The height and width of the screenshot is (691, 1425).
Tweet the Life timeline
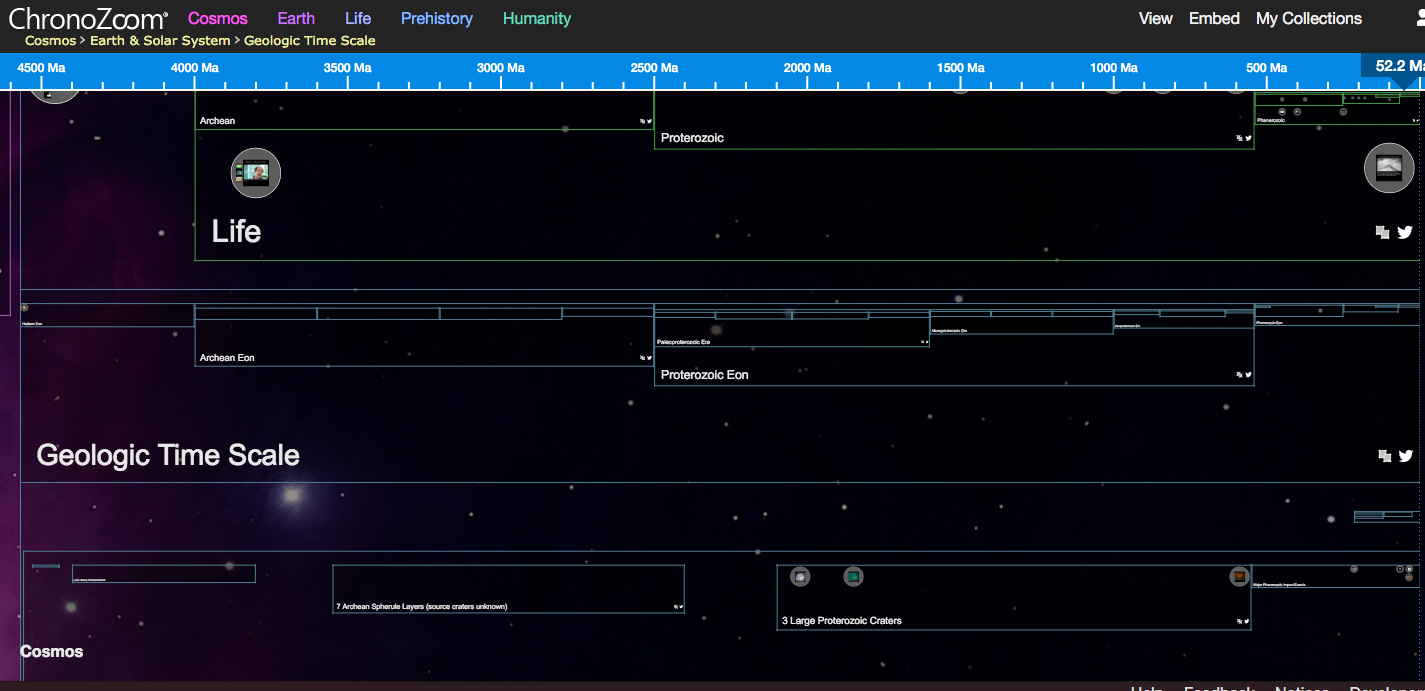1405,232
